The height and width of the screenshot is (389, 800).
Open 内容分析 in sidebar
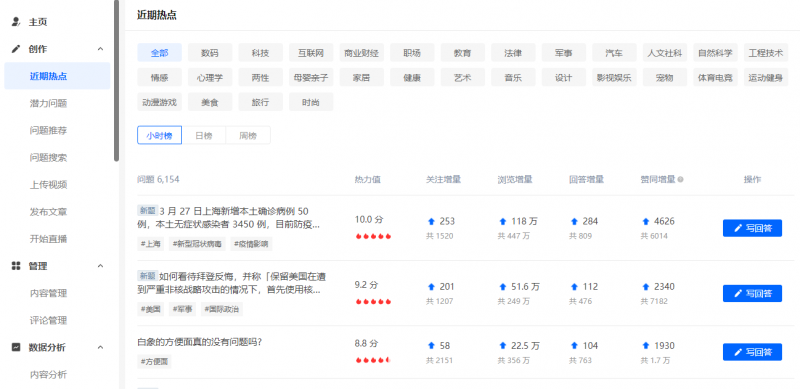[48, 375]
